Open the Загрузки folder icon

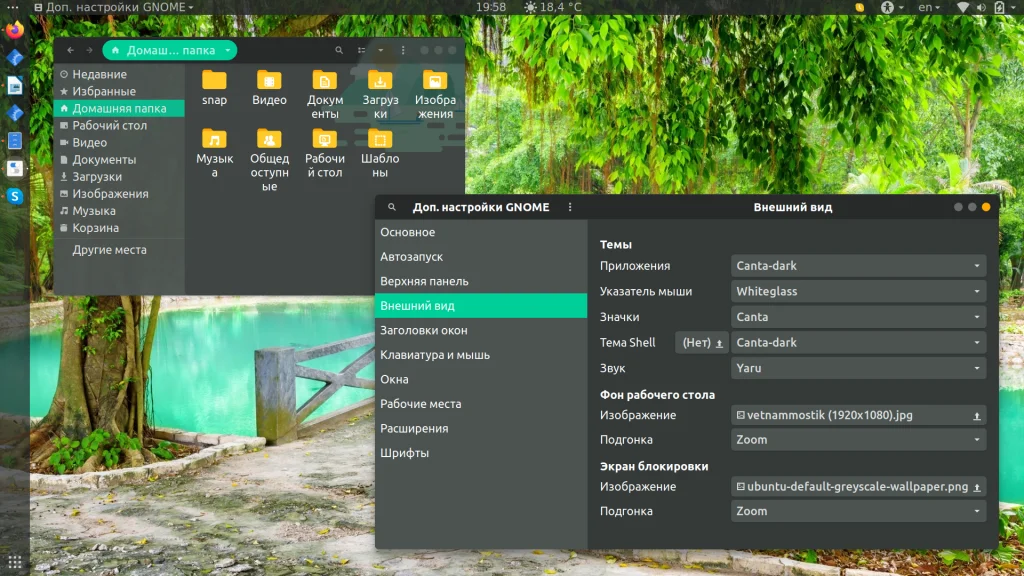380,81
